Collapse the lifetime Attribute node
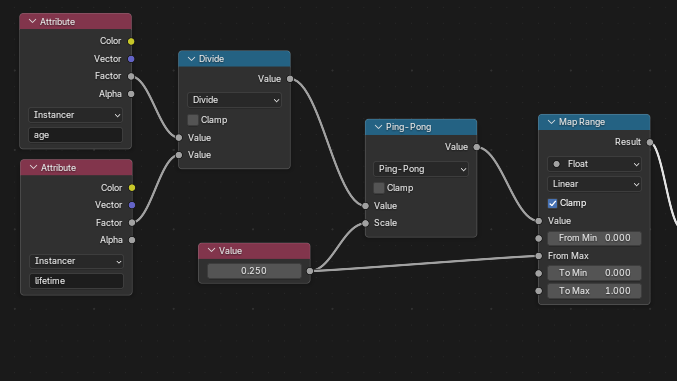Image resolution: width=677 pixels, height=381 pixels. [33, 167]
